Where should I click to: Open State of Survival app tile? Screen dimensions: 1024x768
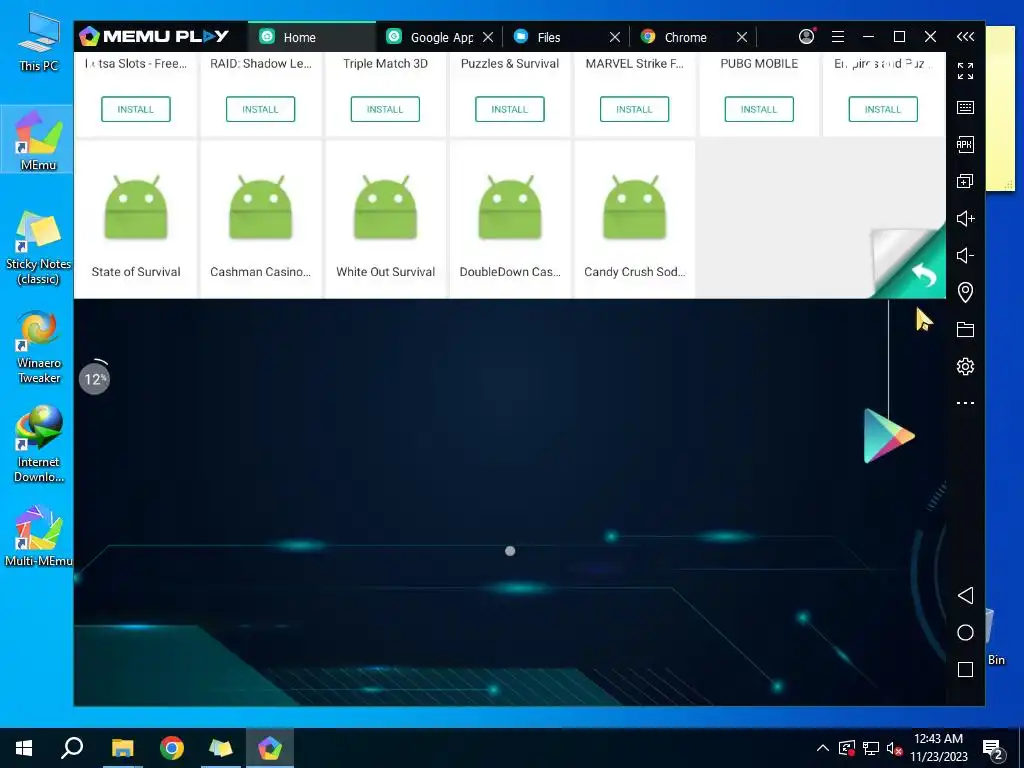point(136,220)
